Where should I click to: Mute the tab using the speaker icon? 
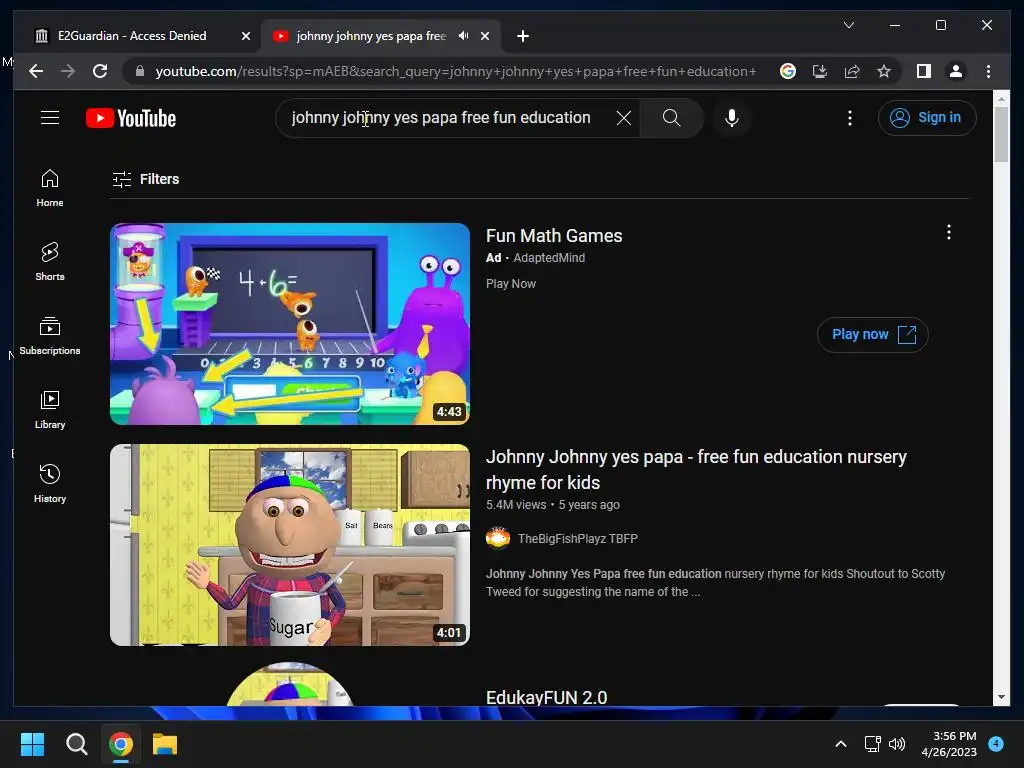[x=463, y=36]
